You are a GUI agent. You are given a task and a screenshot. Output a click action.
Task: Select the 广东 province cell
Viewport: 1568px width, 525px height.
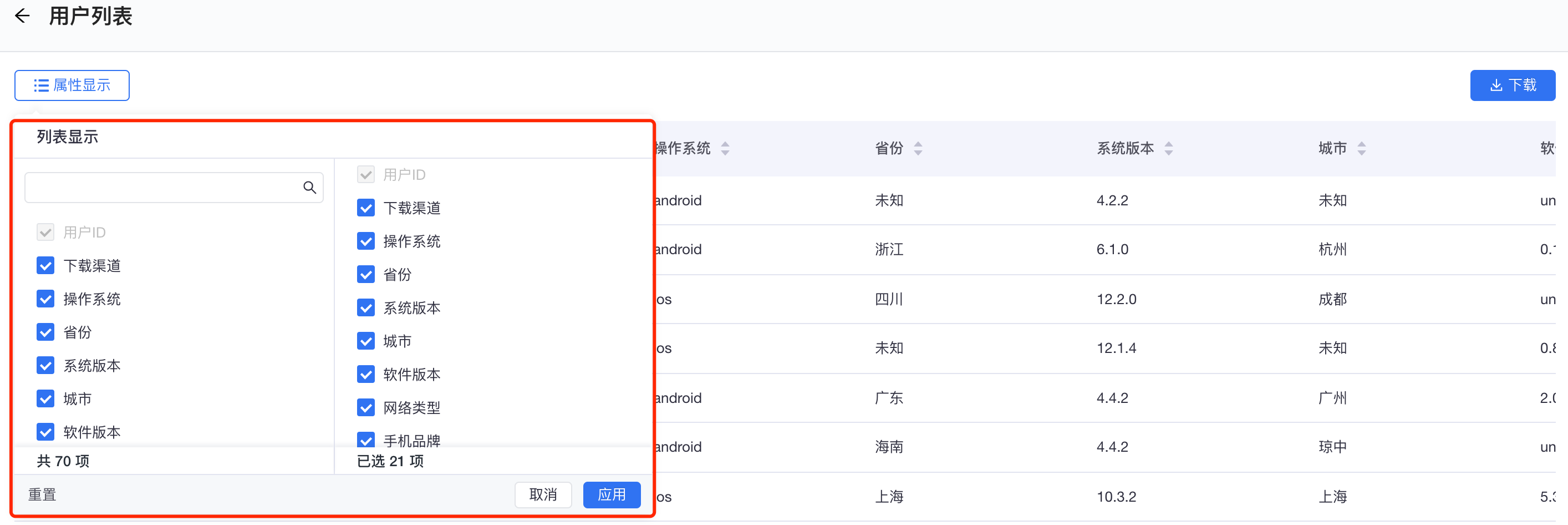coord(889,398)
